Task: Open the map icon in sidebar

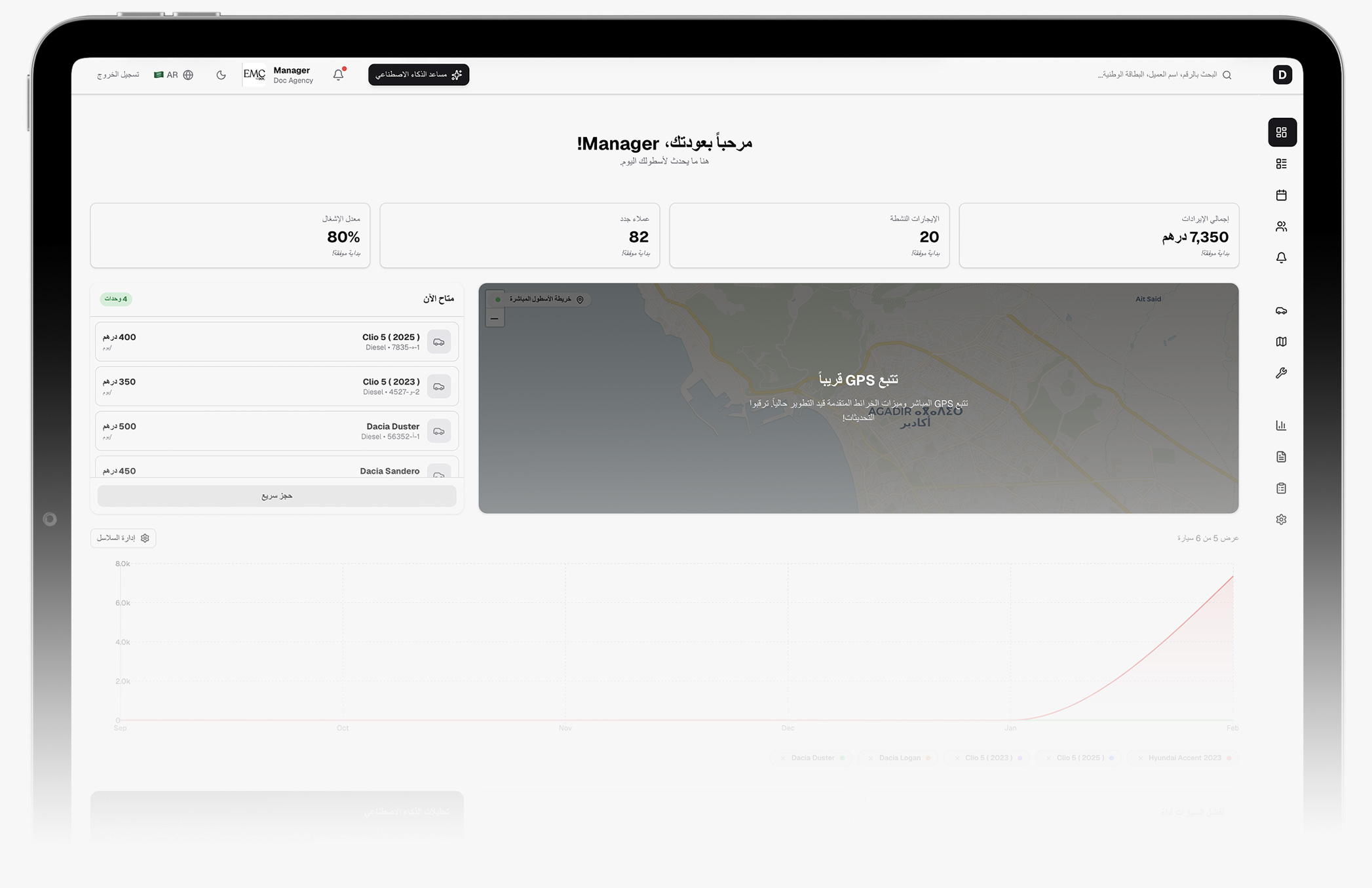Action: pyautogui.click(x=1281, y=342)
